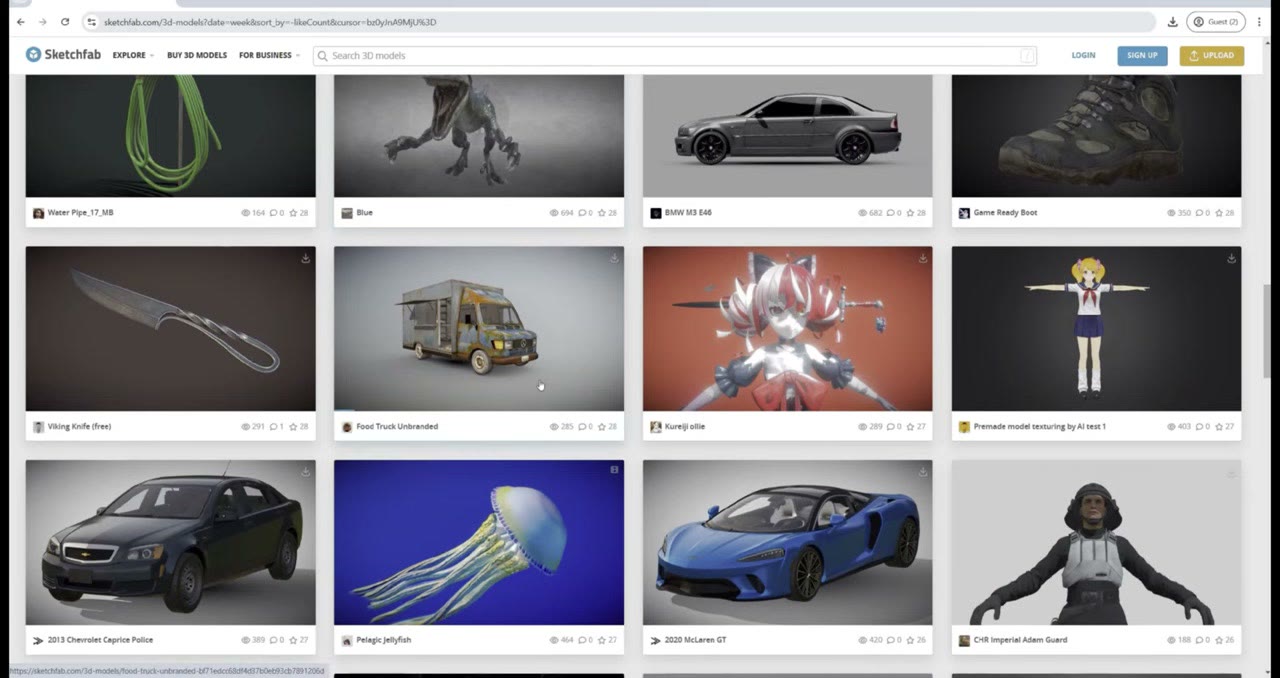The height and width of the screenshot is (678, 1280).
Task: Open the Kureiji ollie thumbnail
Action: (788, 329)
